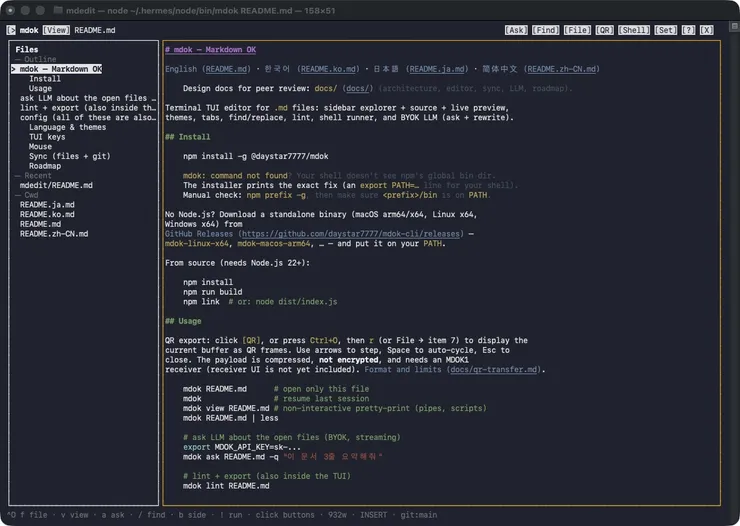This screenshot has height=526, width=740.
Task: Go to 'Roadmap' outline entry
Action: [45, 166]
